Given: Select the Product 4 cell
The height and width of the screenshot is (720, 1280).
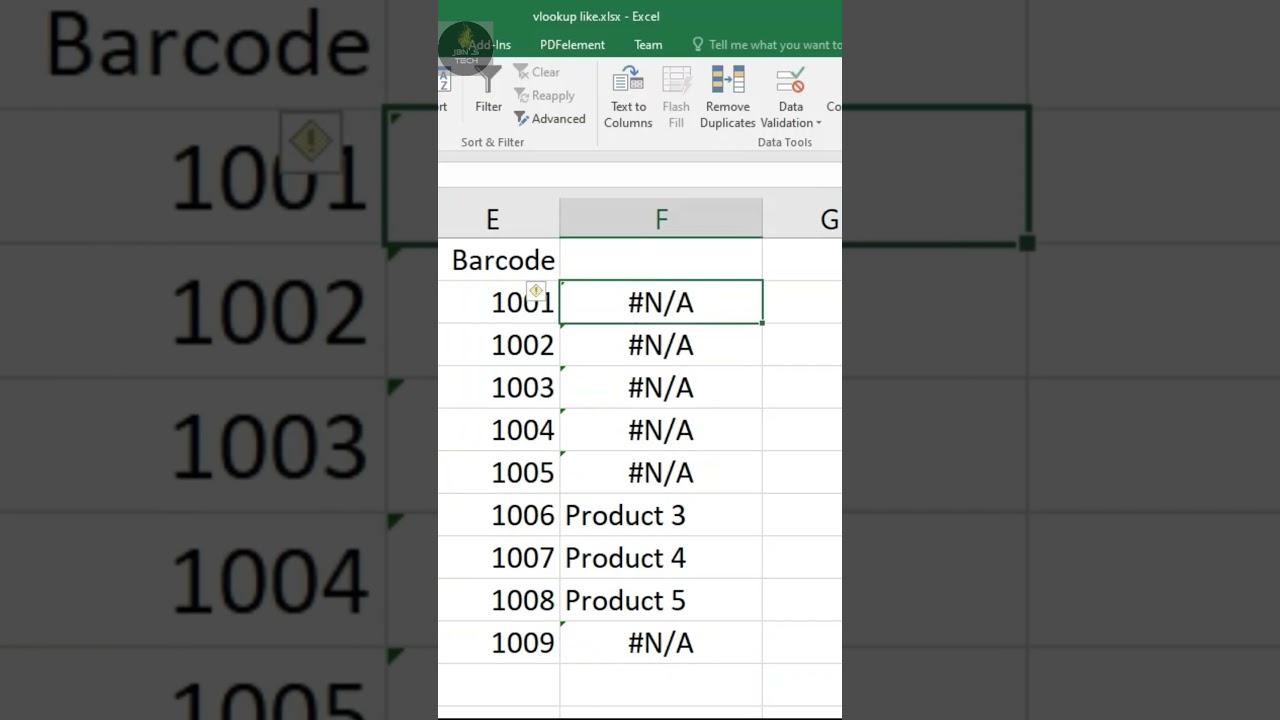Looking at the screenshot, I should coord(661,557).
